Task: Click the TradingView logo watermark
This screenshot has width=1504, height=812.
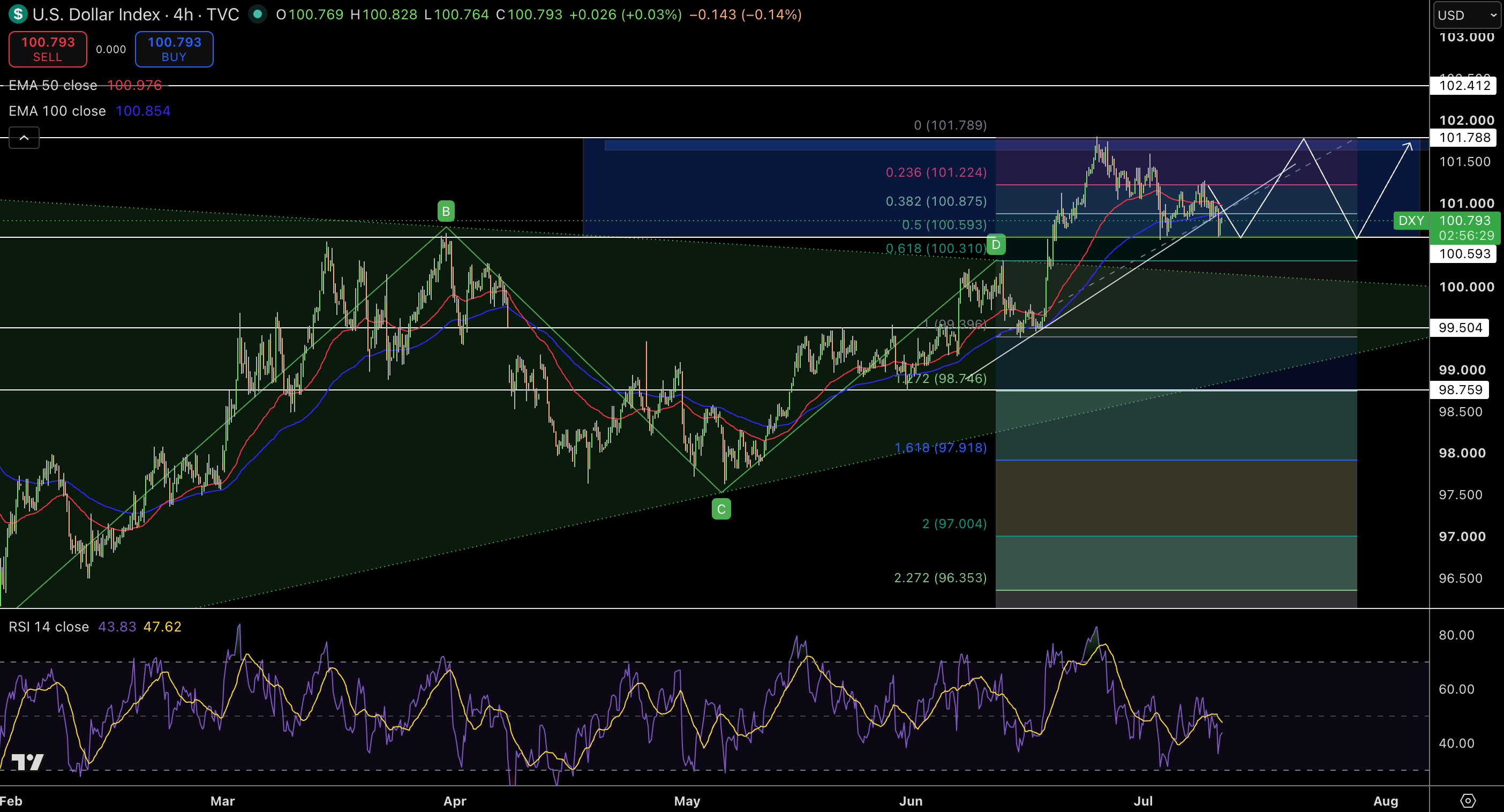Action: pyautogui.click(x=27, y=762)
